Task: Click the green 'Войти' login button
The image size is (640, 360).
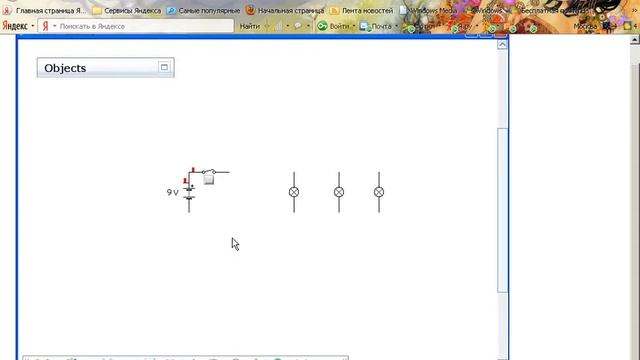Action: 333,26
